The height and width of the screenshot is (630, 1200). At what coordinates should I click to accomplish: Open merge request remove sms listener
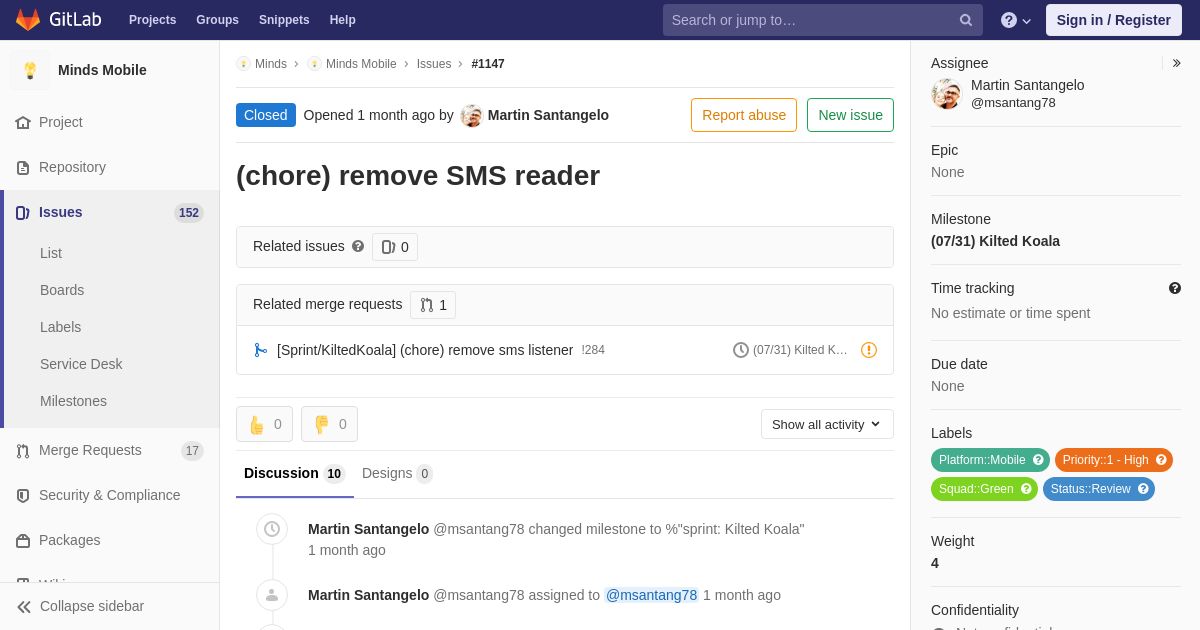tap(425, 350)
